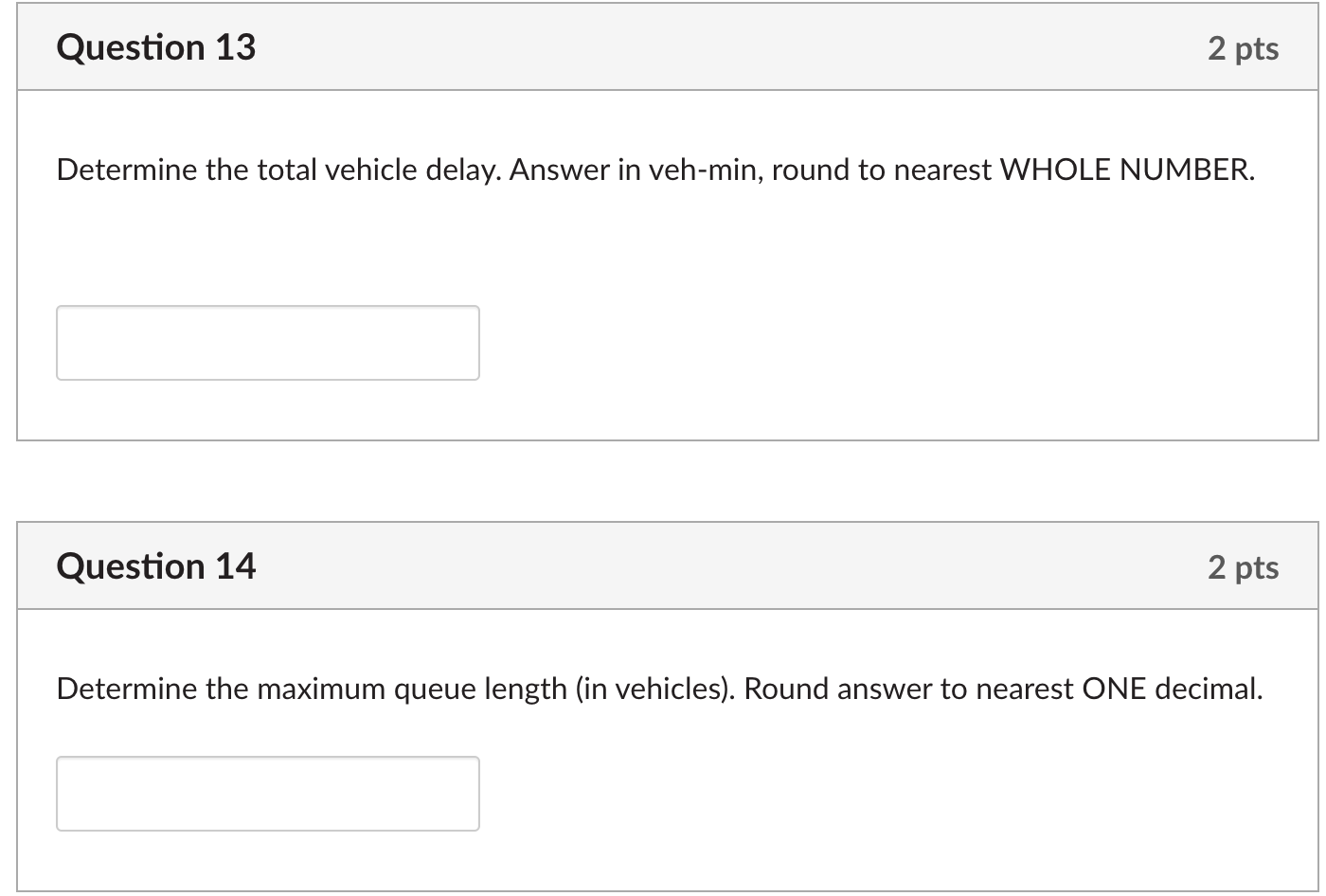Click the gray title bar of Question 14

click(x=663, y=565)
